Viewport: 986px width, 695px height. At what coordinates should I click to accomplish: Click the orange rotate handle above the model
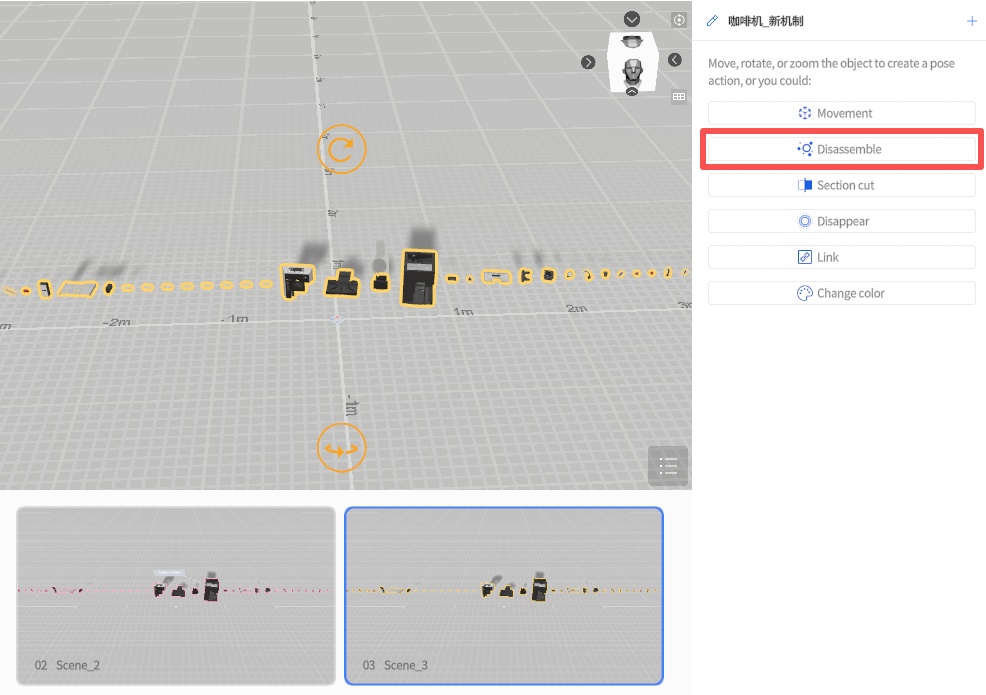point(342,150)
